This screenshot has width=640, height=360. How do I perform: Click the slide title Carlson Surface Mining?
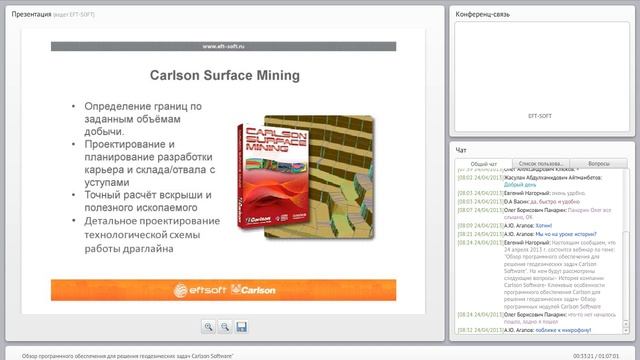coord(224,75)
